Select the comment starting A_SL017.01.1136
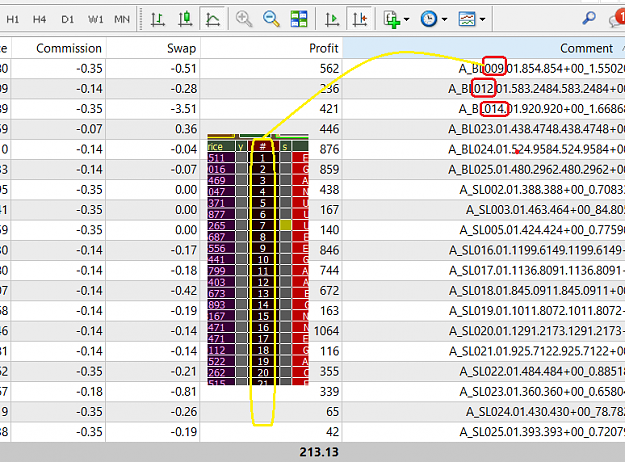625x462 pixels. tap(537, 271)
